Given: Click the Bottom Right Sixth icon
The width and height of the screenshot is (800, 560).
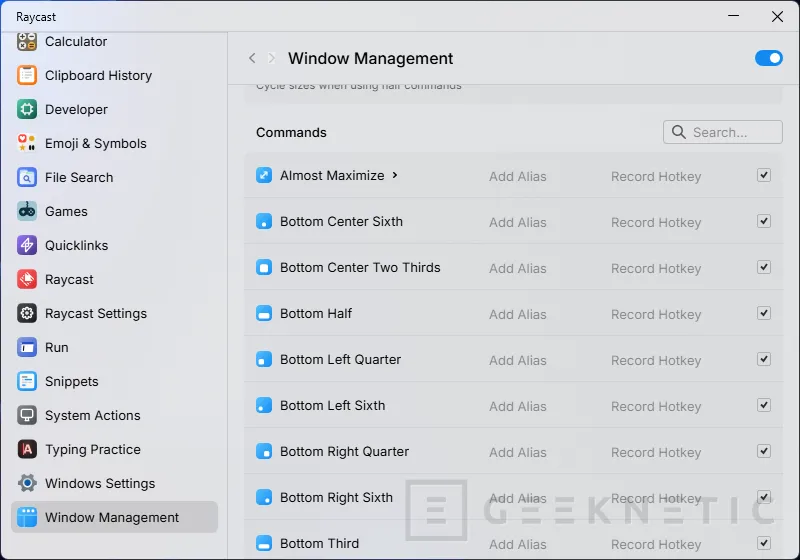Looking at the screenshot, I should pyautogui.click(x=264, y=497).
